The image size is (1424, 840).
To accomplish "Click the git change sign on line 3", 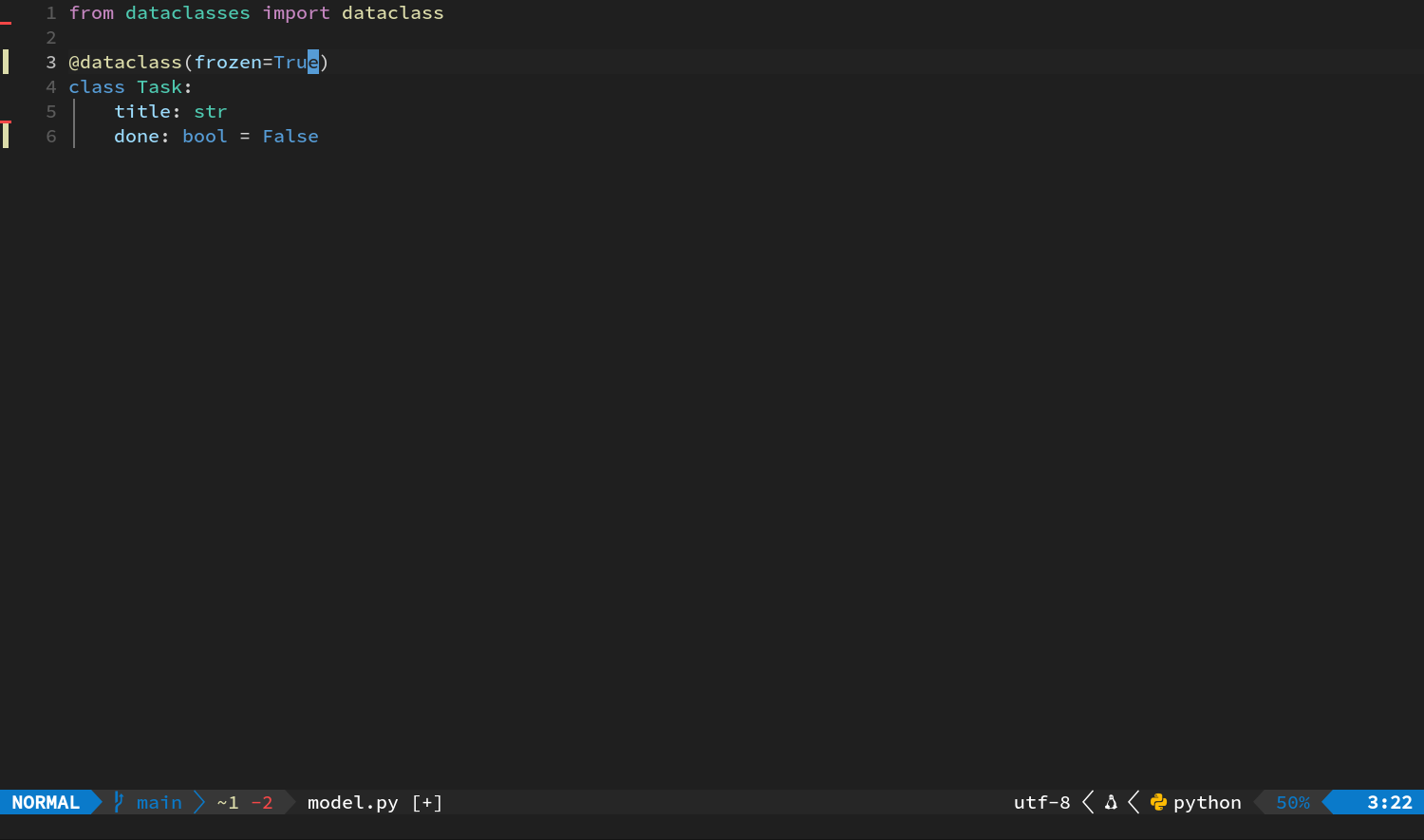I will [6, 63].
